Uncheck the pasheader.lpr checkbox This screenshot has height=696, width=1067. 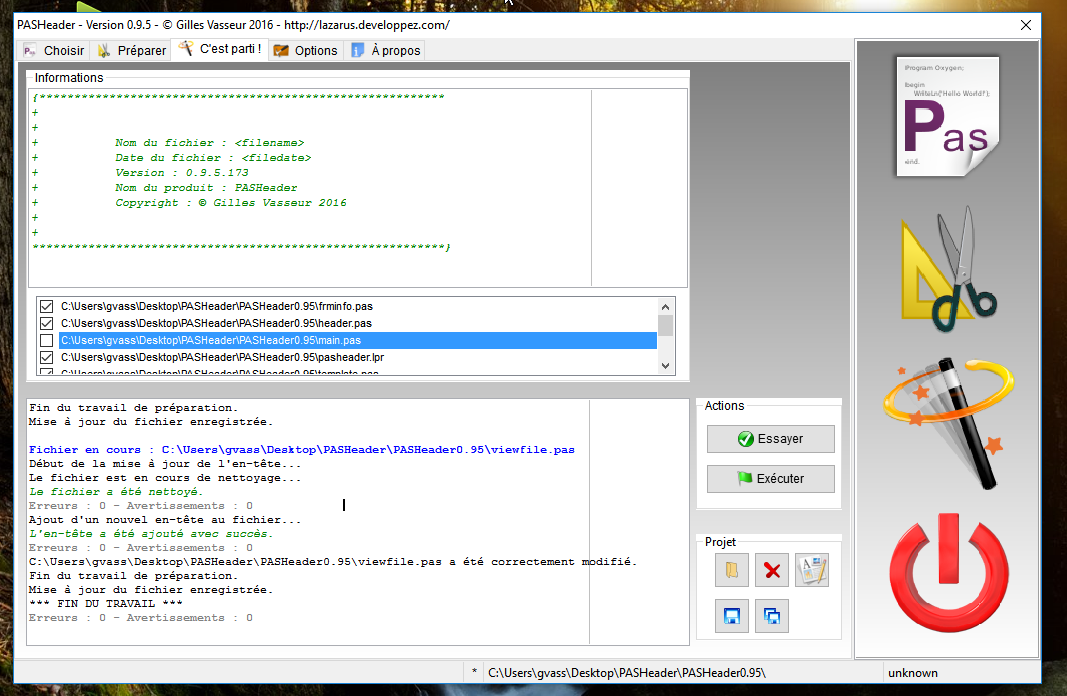(x=46, y=357)
